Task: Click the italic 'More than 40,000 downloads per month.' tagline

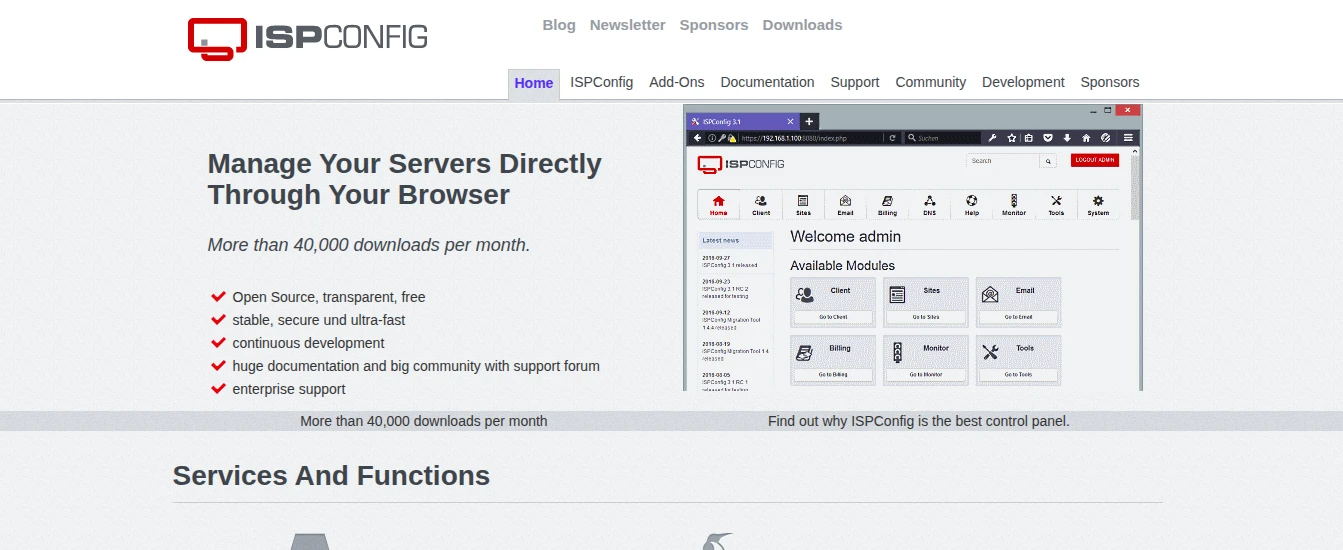Action: click(x=369, y=245)
